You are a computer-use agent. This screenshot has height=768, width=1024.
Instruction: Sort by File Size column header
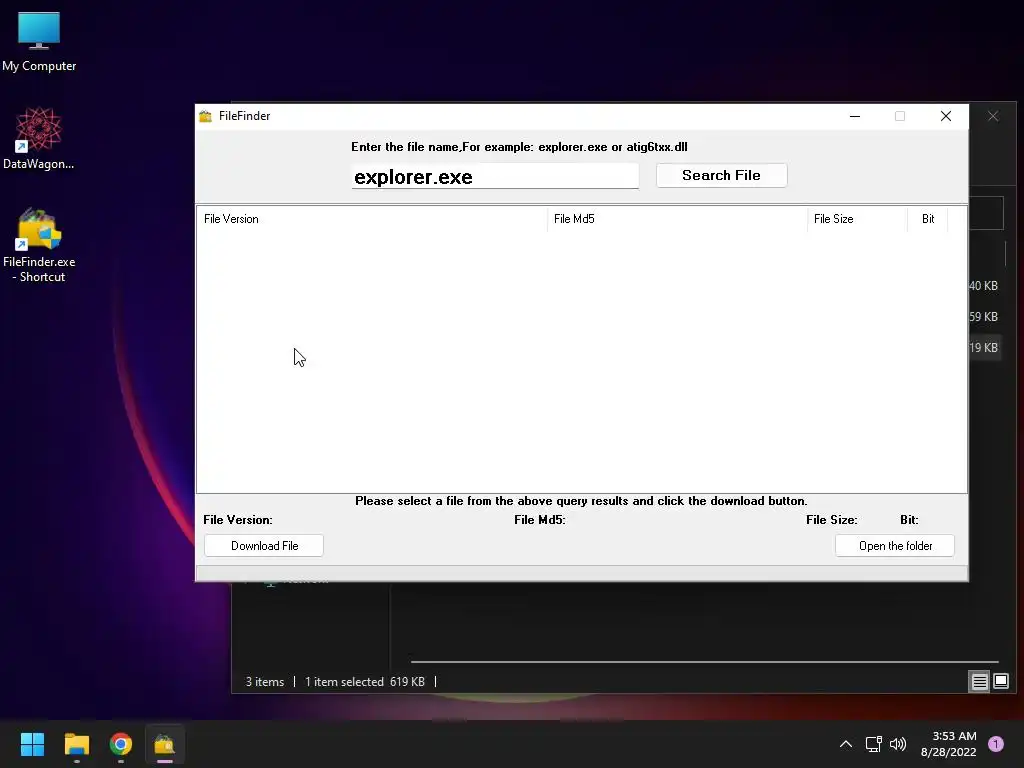(857, 219)
